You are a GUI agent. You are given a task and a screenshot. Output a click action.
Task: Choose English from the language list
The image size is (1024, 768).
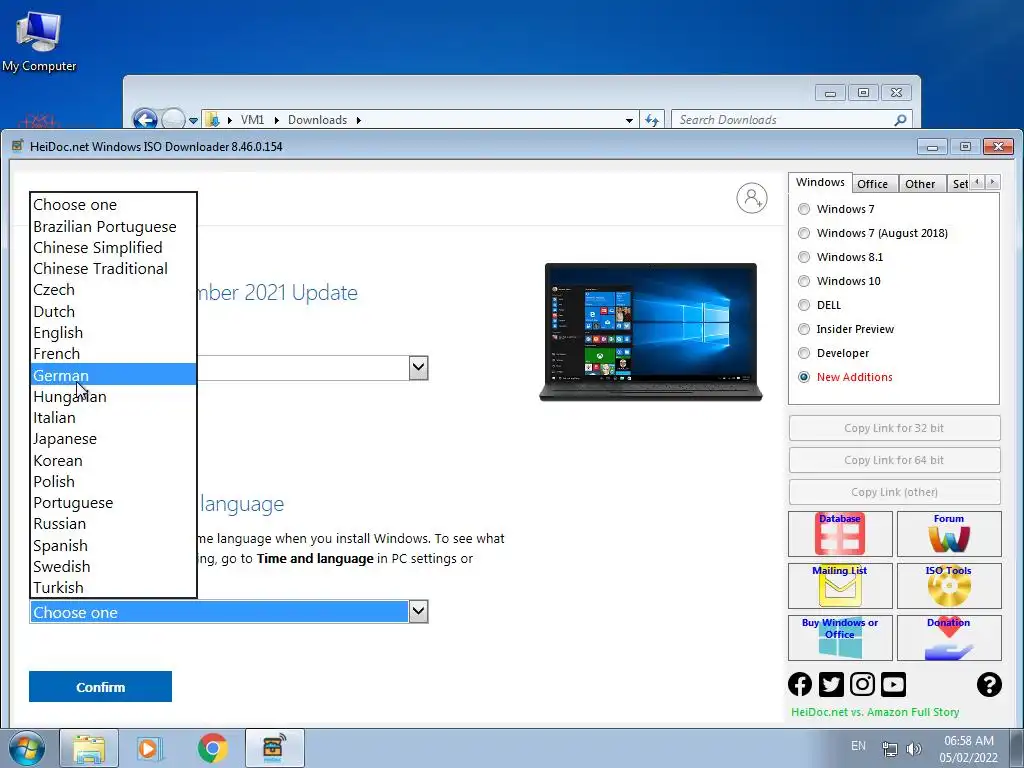(x=114, y=332)
